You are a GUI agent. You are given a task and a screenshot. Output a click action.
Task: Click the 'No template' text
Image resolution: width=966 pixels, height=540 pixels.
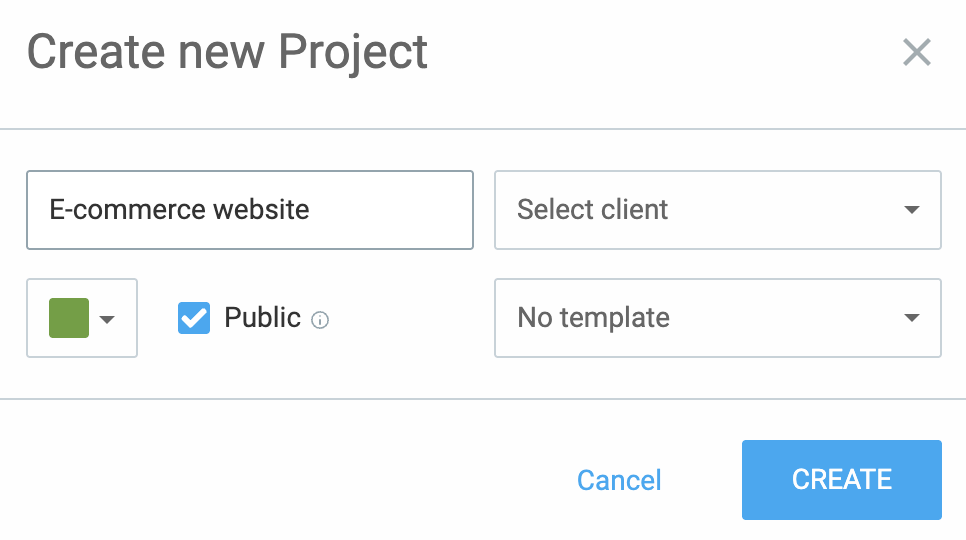tap(593, 318)
